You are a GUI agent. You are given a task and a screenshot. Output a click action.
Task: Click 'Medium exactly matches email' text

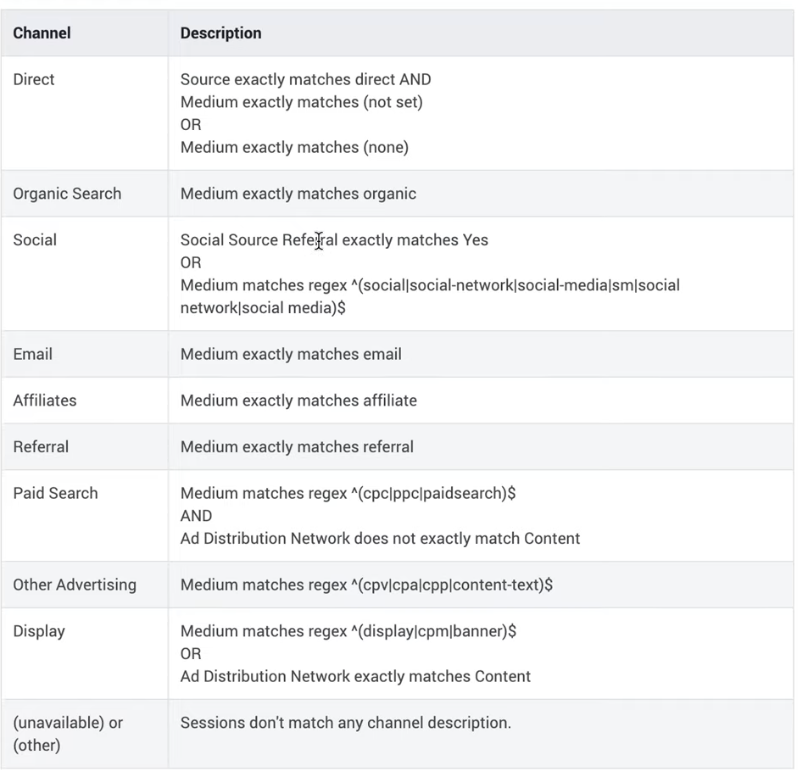pos(291,354)
